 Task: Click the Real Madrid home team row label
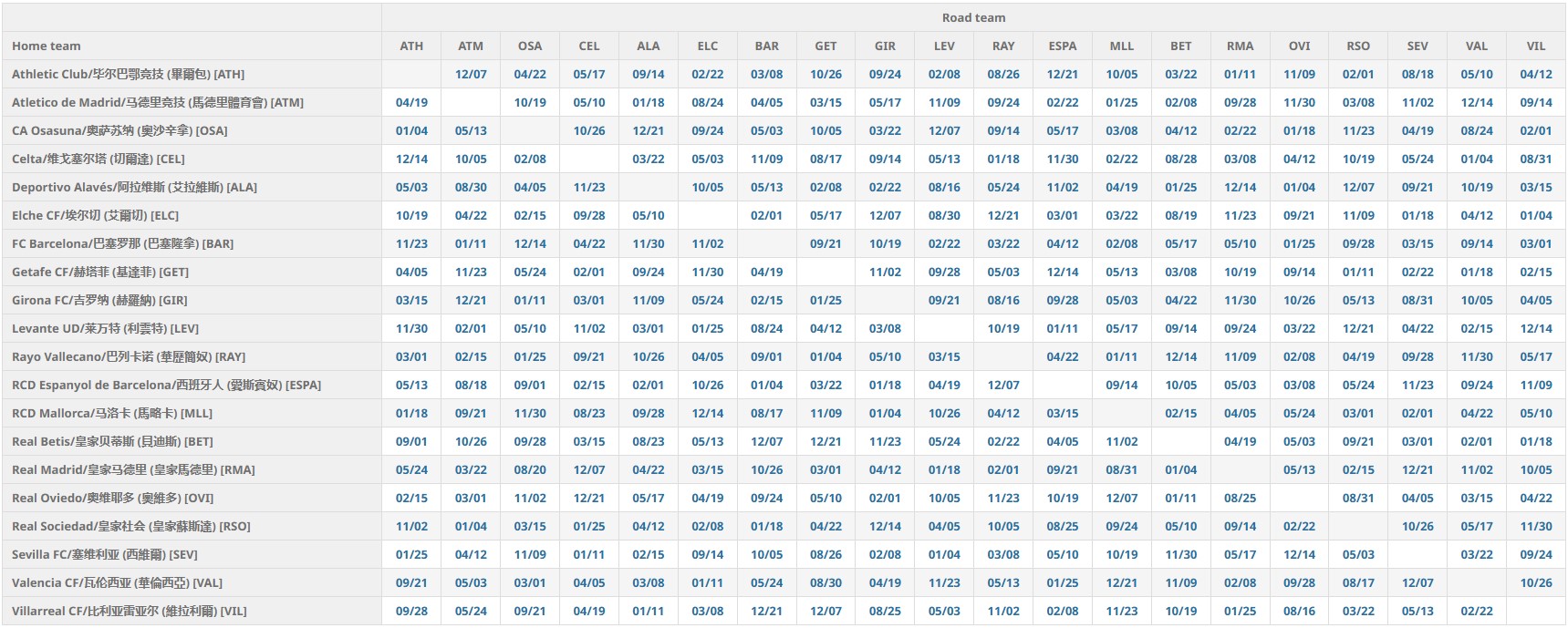(x=133, y=469)
